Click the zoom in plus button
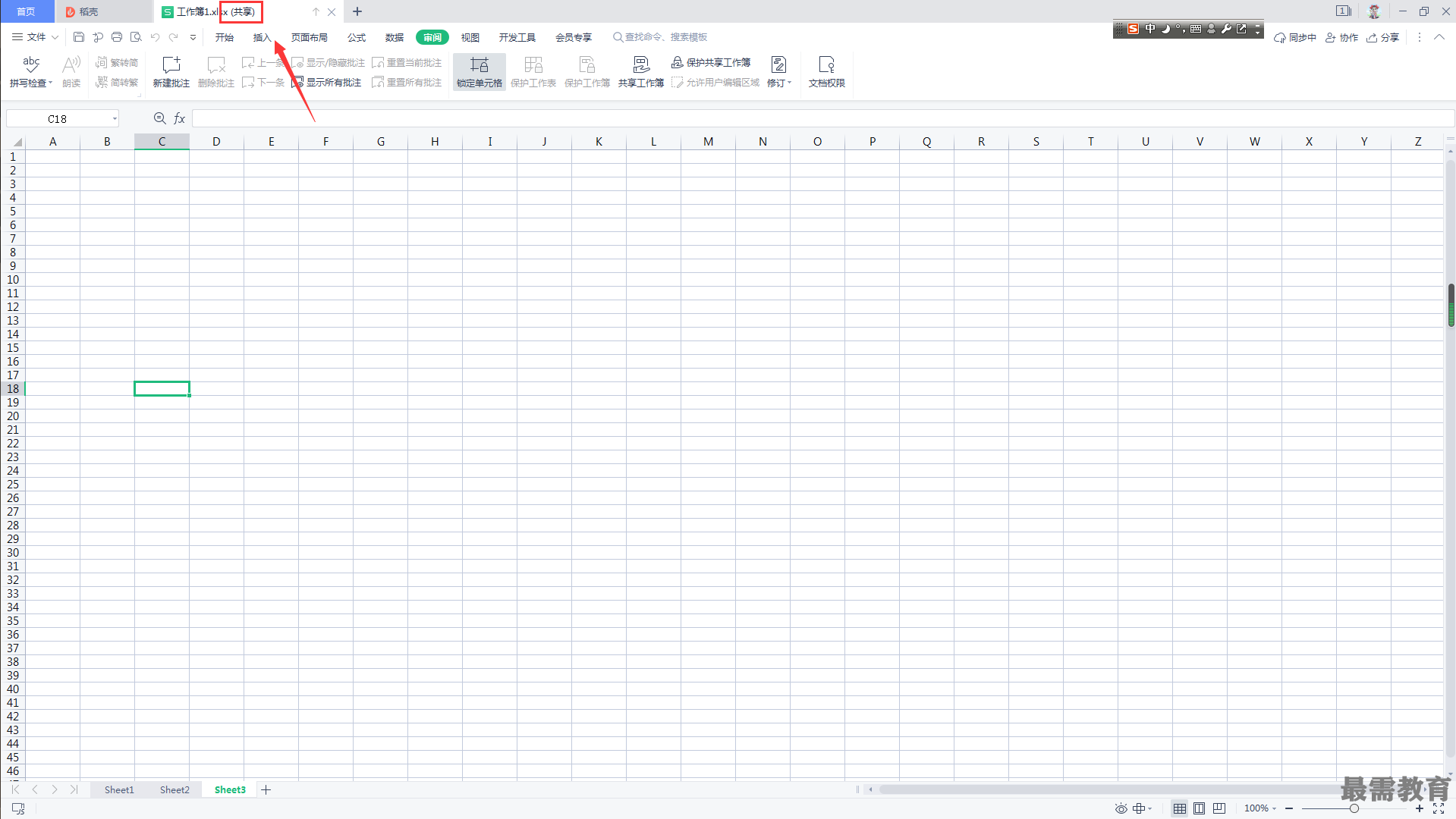The height and width of the screenshot is (819, 1456). [x=1419, y=808]
